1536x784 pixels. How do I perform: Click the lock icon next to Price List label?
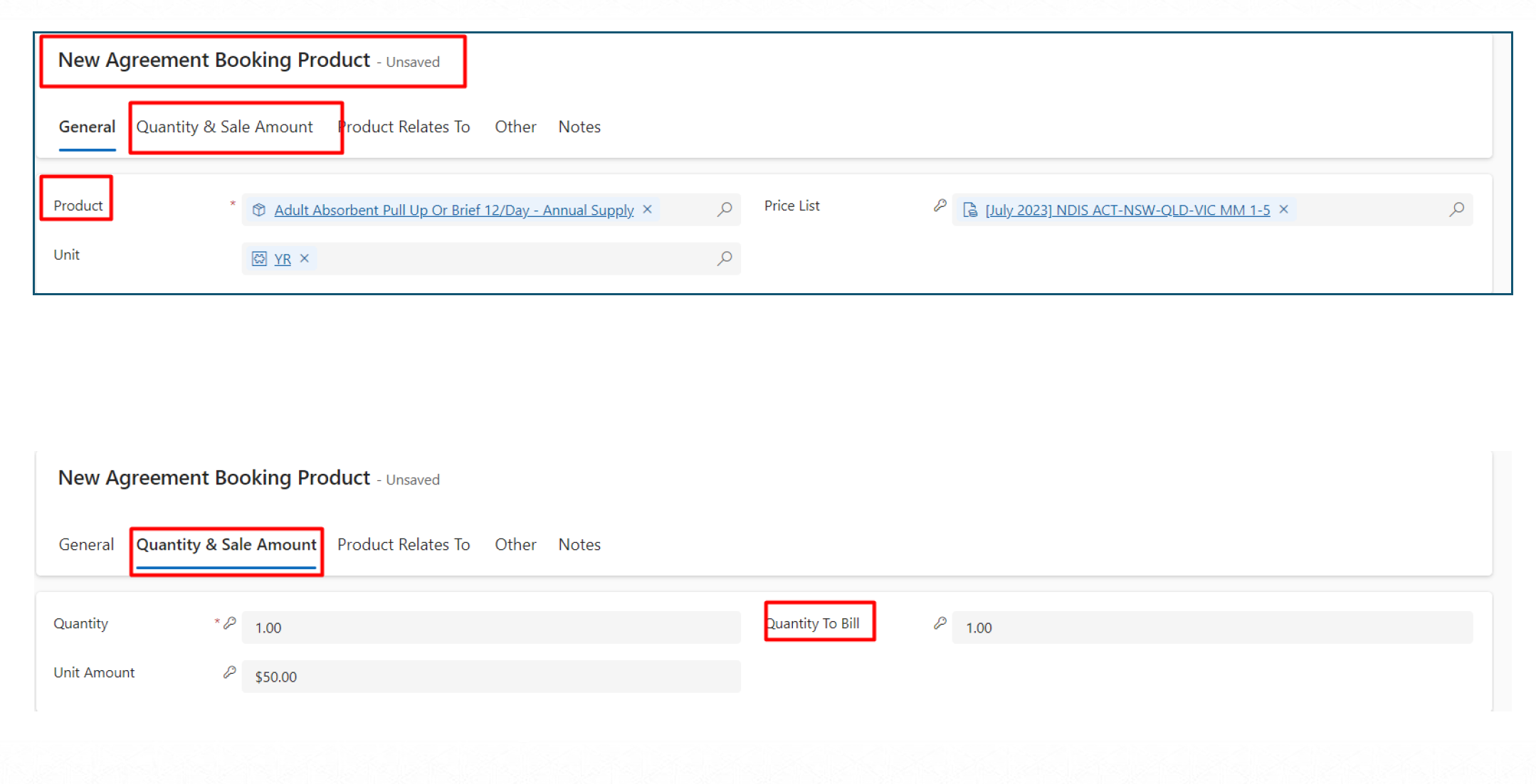coord(940,206)
